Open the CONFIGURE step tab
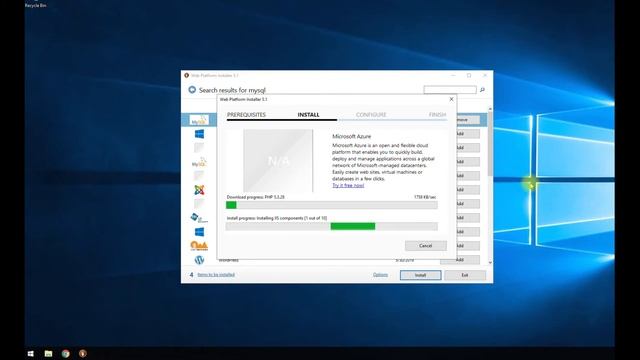This screenshot has height=360, width=640. coord(371,115)
